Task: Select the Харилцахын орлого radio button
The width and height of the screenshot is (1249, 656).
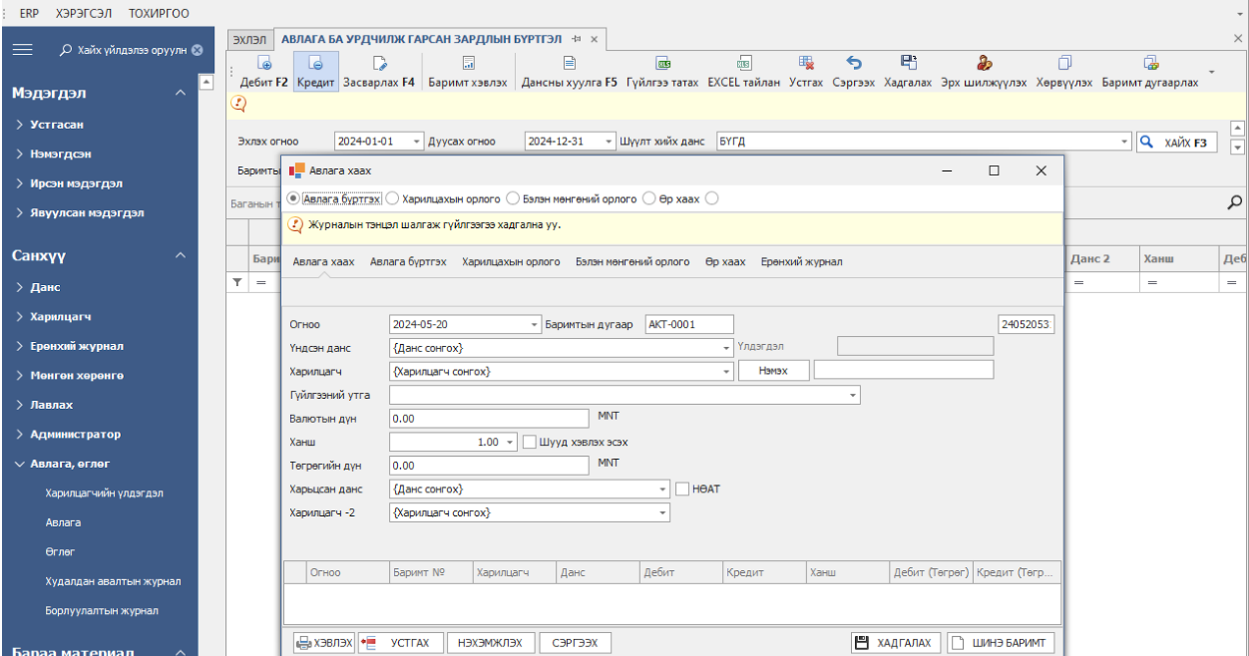Action: click(393, 199)
